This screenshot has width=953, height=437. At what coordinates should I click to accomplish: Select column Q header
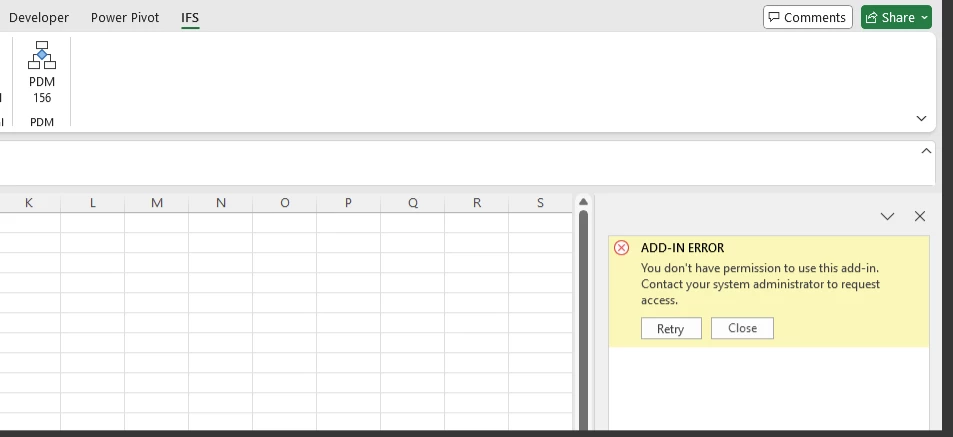pos(413,203)
